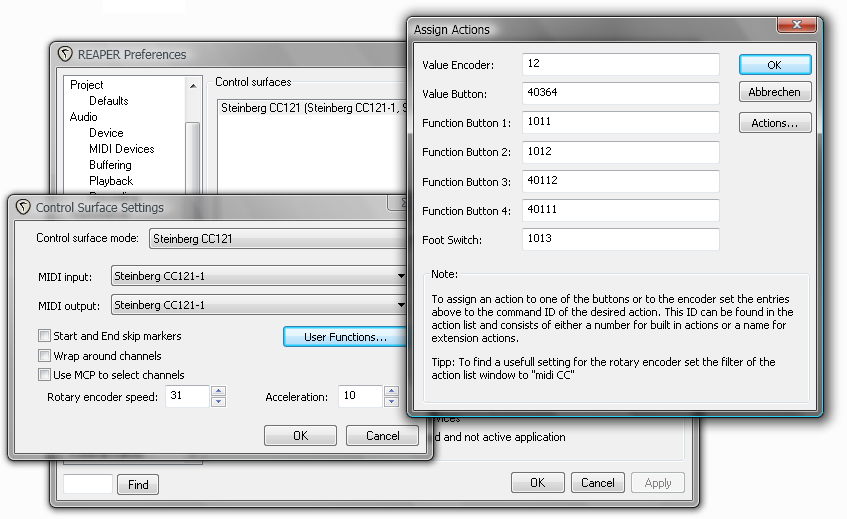Open the Actions... list button
Image resolution: width=847 pixels, height=519 pixels.
(775, 123)
